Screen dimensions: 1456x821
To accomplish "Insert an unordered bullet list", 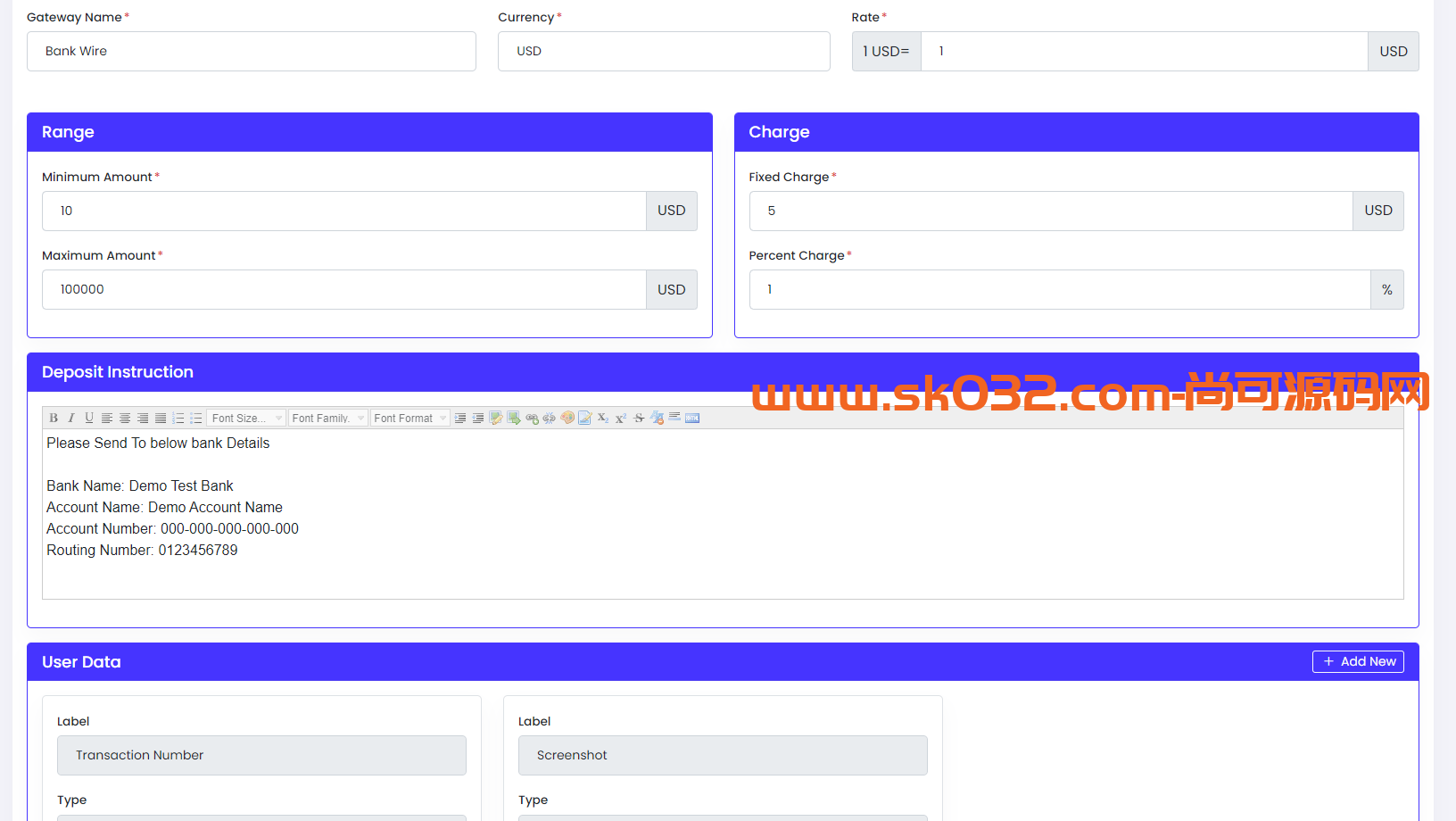I will coord(196,418).
